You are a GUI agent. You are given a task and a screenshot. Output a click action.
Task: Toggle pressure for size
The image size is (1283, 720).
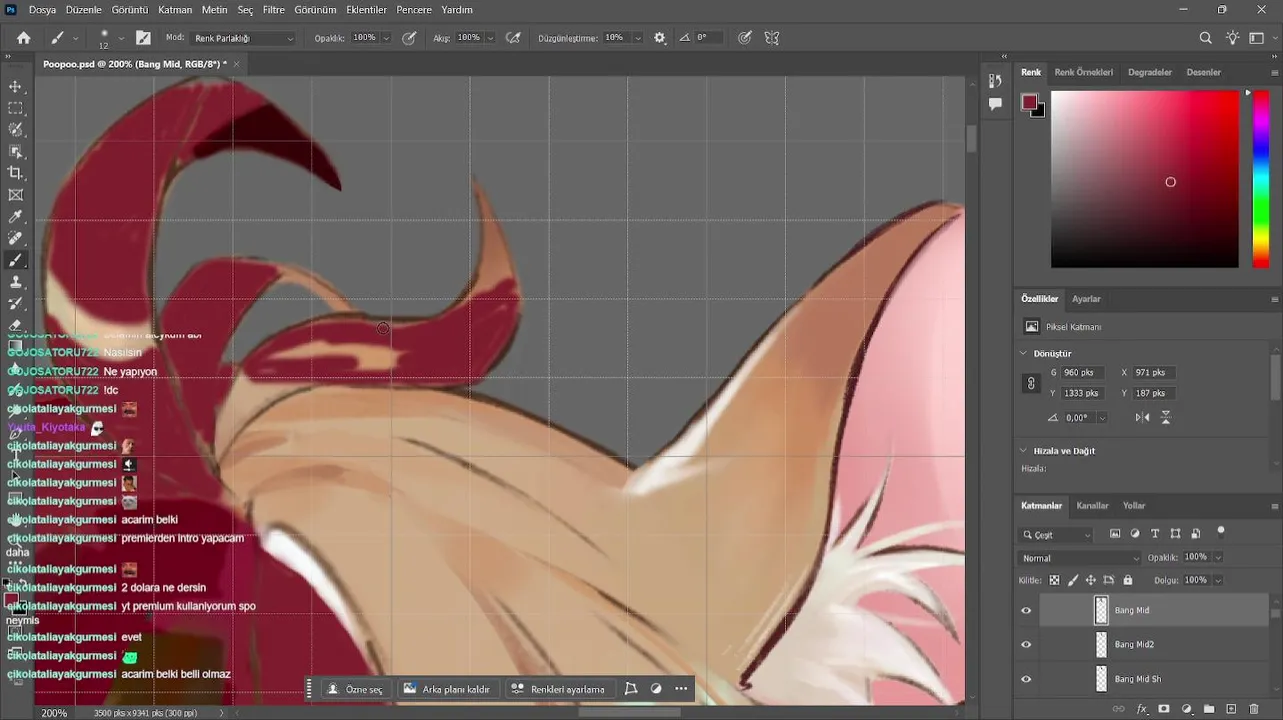[x=745, y=38]
